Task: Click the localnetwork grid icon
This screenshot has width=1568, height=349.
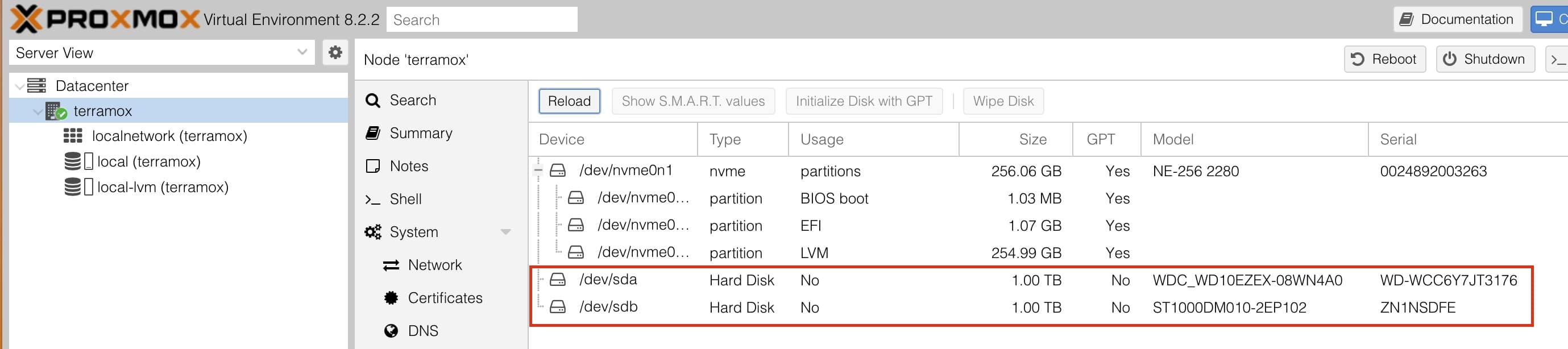Action: coord(73,136)
